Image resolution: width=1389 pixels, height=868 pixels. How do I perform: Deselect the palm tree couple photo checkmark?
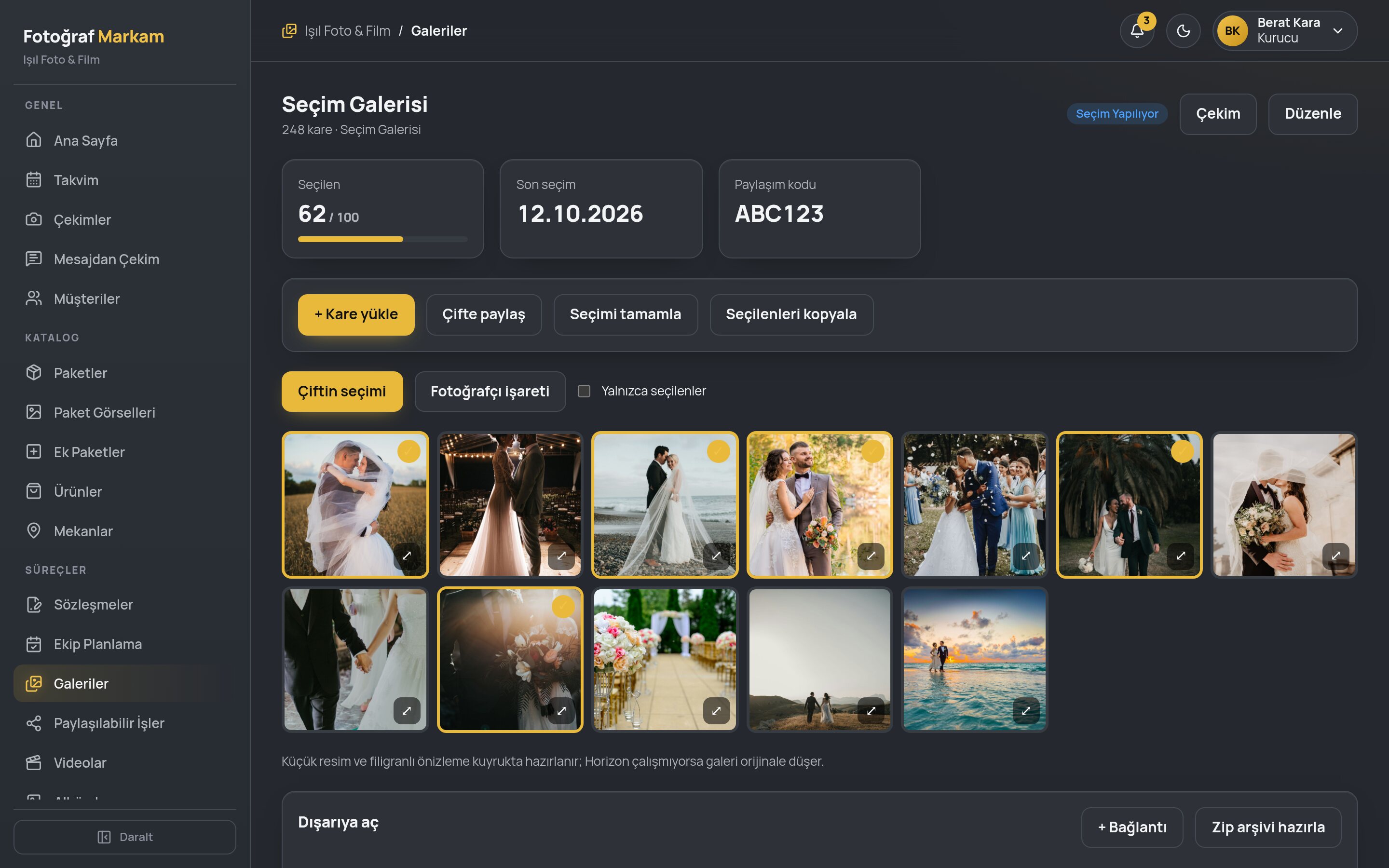click(1183, 451)
